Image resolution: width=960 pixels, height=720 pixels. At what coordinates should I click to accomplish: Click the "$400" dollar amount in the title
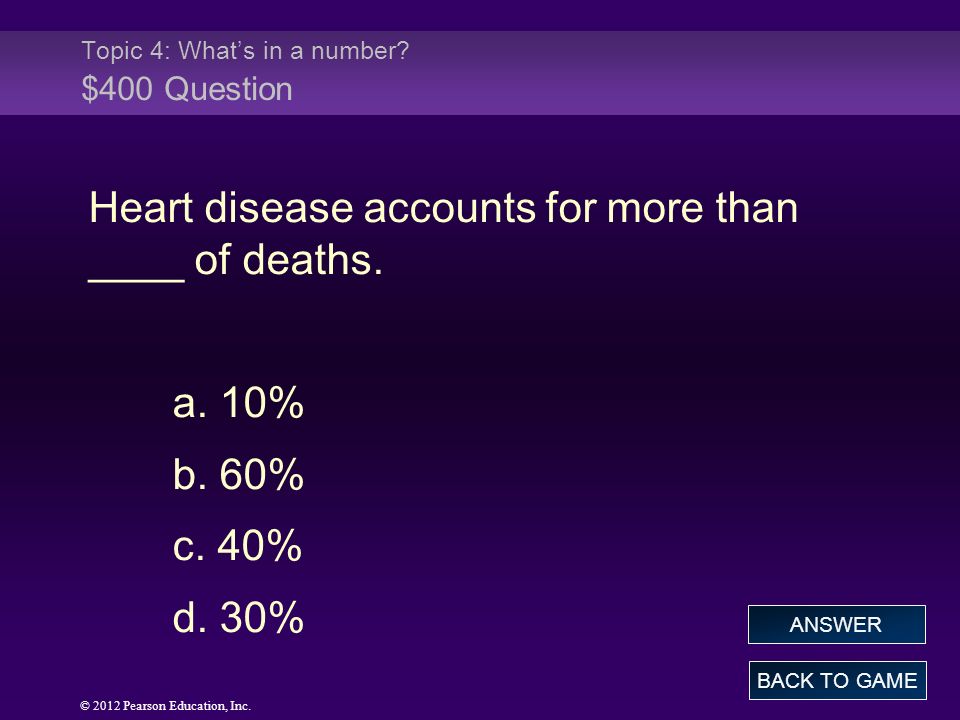tap(117, 89)
